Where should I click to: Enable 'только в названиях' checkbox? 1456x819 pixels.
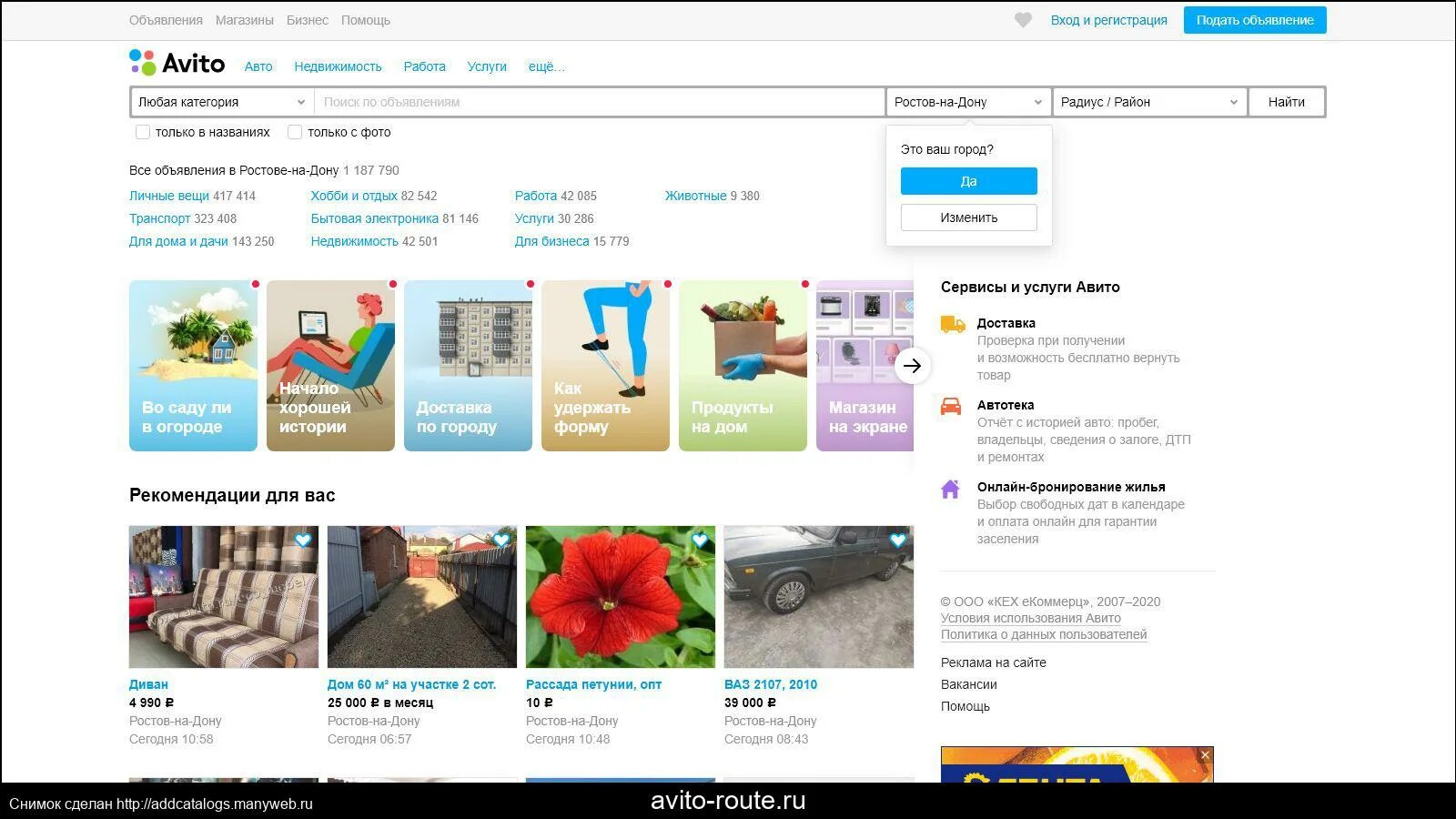[x=143, y=132]
